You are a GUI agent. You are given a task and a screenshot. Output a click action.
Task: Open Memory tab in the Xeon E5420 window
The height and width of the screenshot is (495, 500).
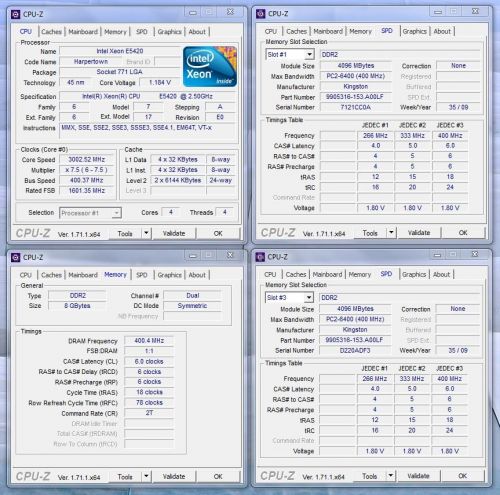115,32
